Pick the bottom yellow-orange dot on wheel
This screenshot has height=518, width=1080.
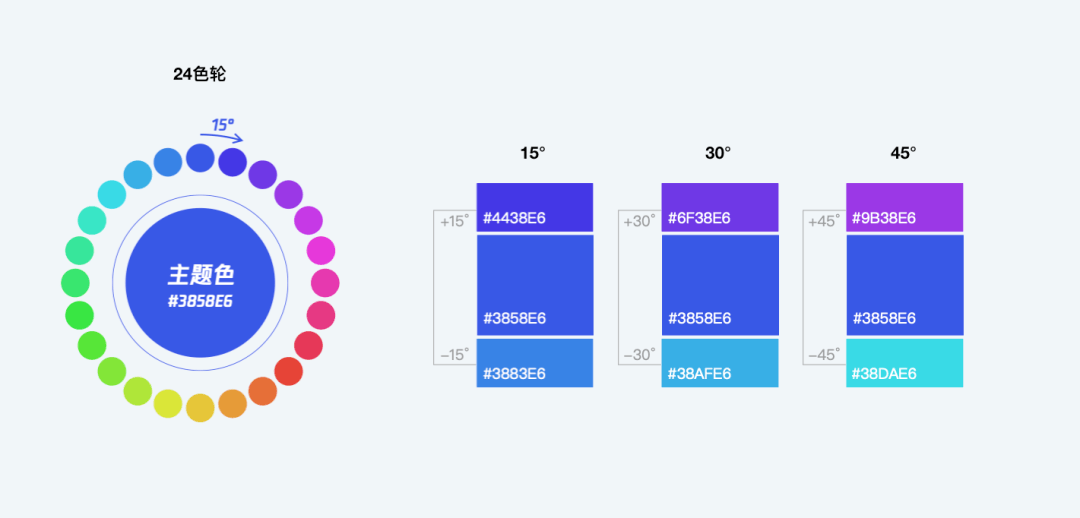(200, 408)
